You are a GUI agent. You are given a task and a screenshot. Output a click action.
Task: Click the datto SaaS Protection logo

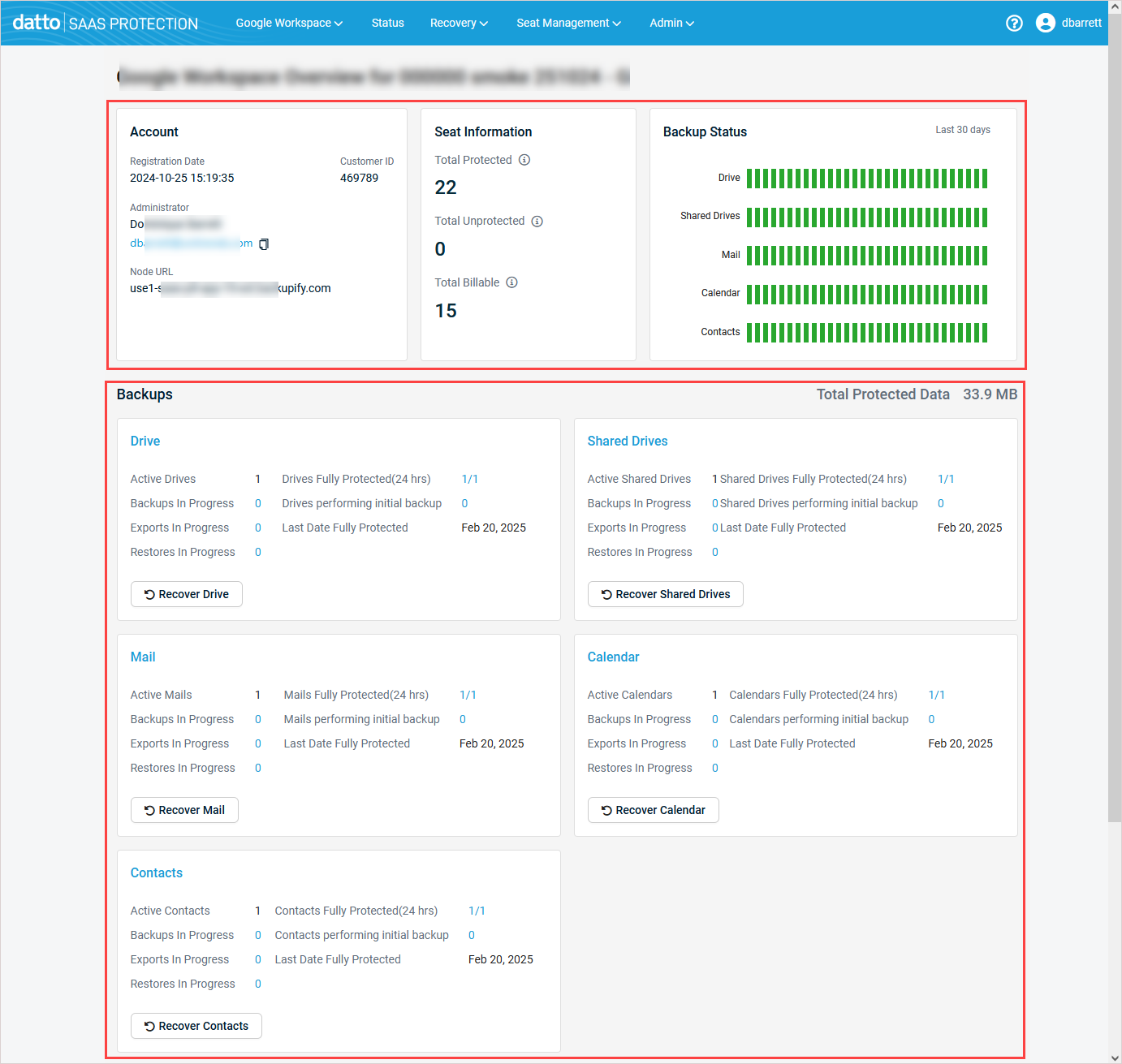point(106,23)
